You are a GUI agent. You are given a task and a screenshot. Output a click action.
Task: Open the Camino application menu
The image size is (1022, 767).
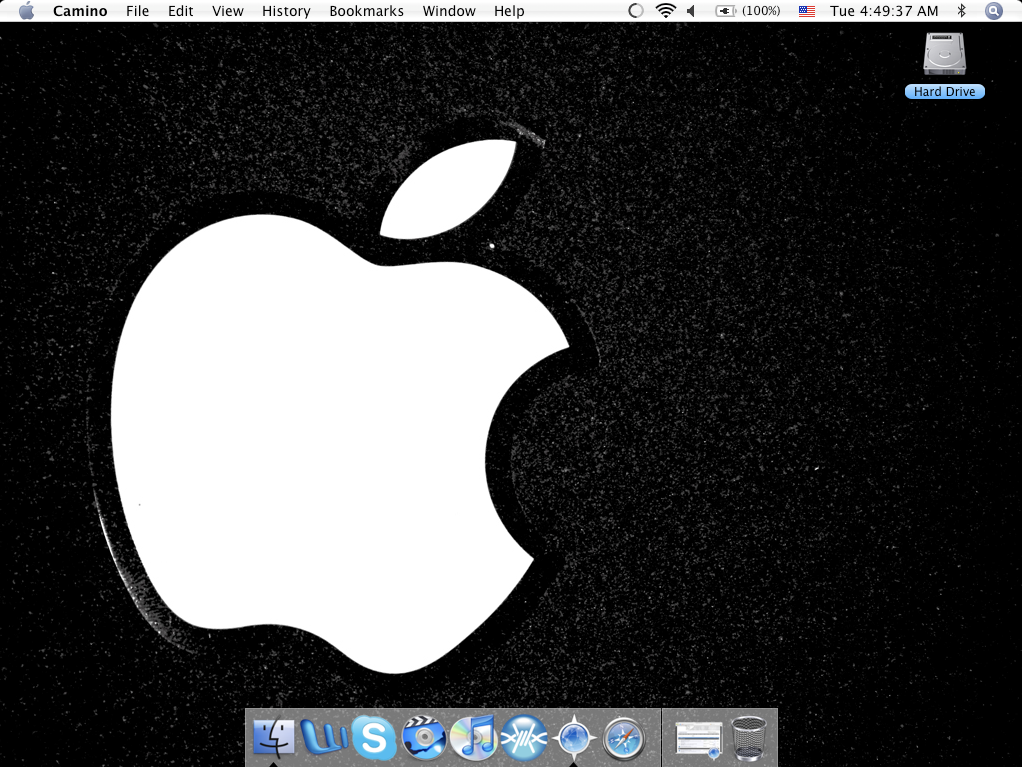tap(80, 11)
